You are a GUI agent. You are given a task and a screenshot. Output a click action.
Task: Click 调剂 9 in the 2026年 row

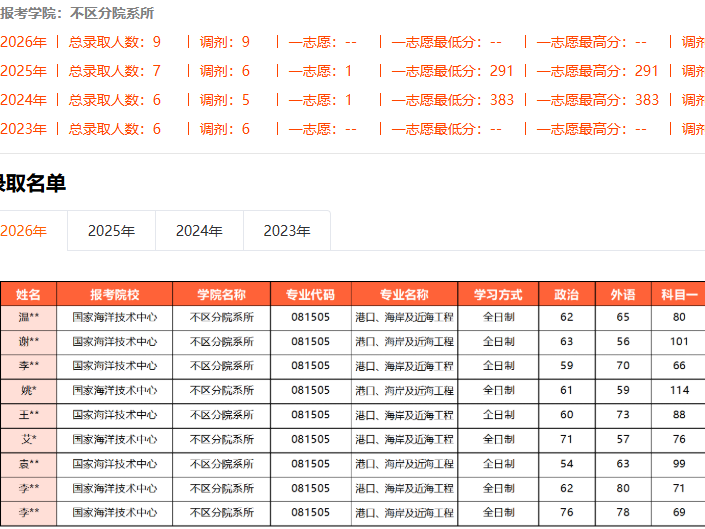[x=225, y=42]
